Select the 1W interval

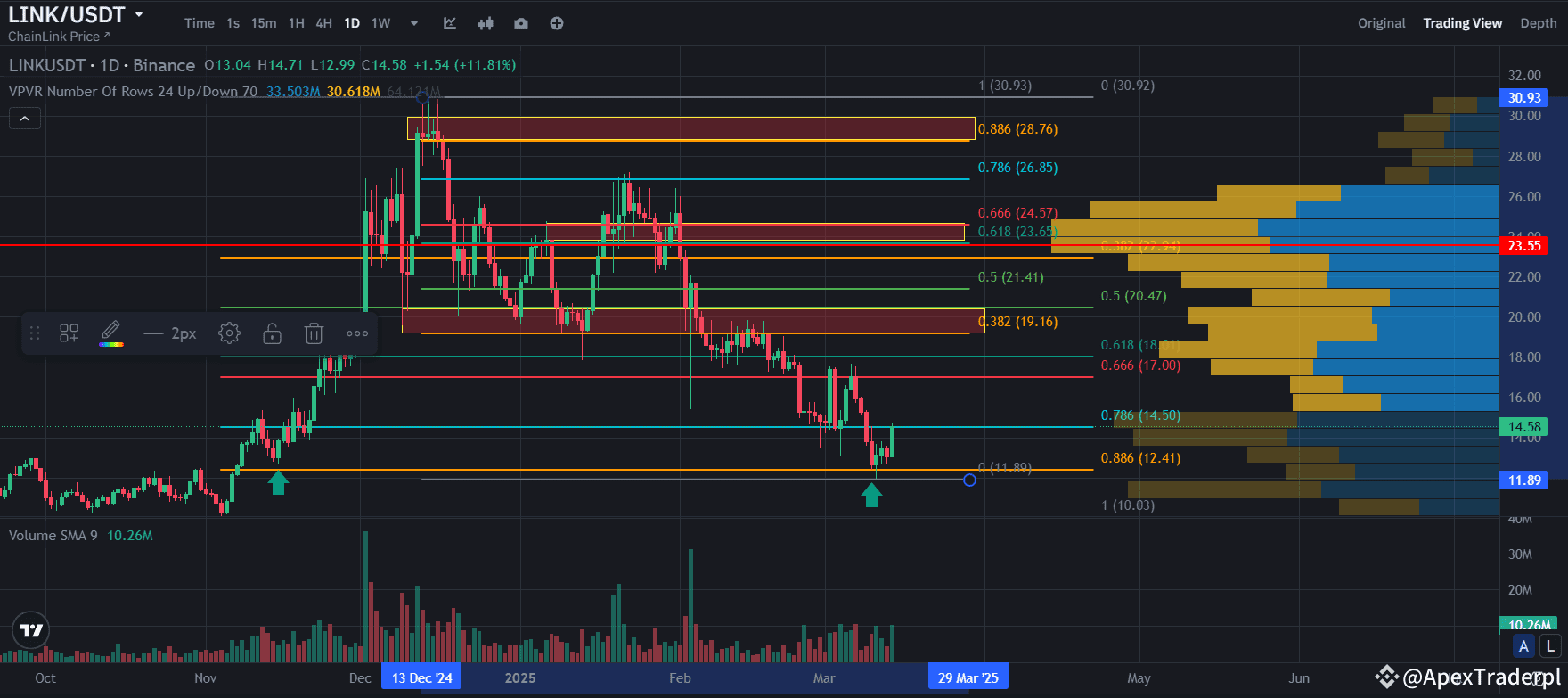381,23
